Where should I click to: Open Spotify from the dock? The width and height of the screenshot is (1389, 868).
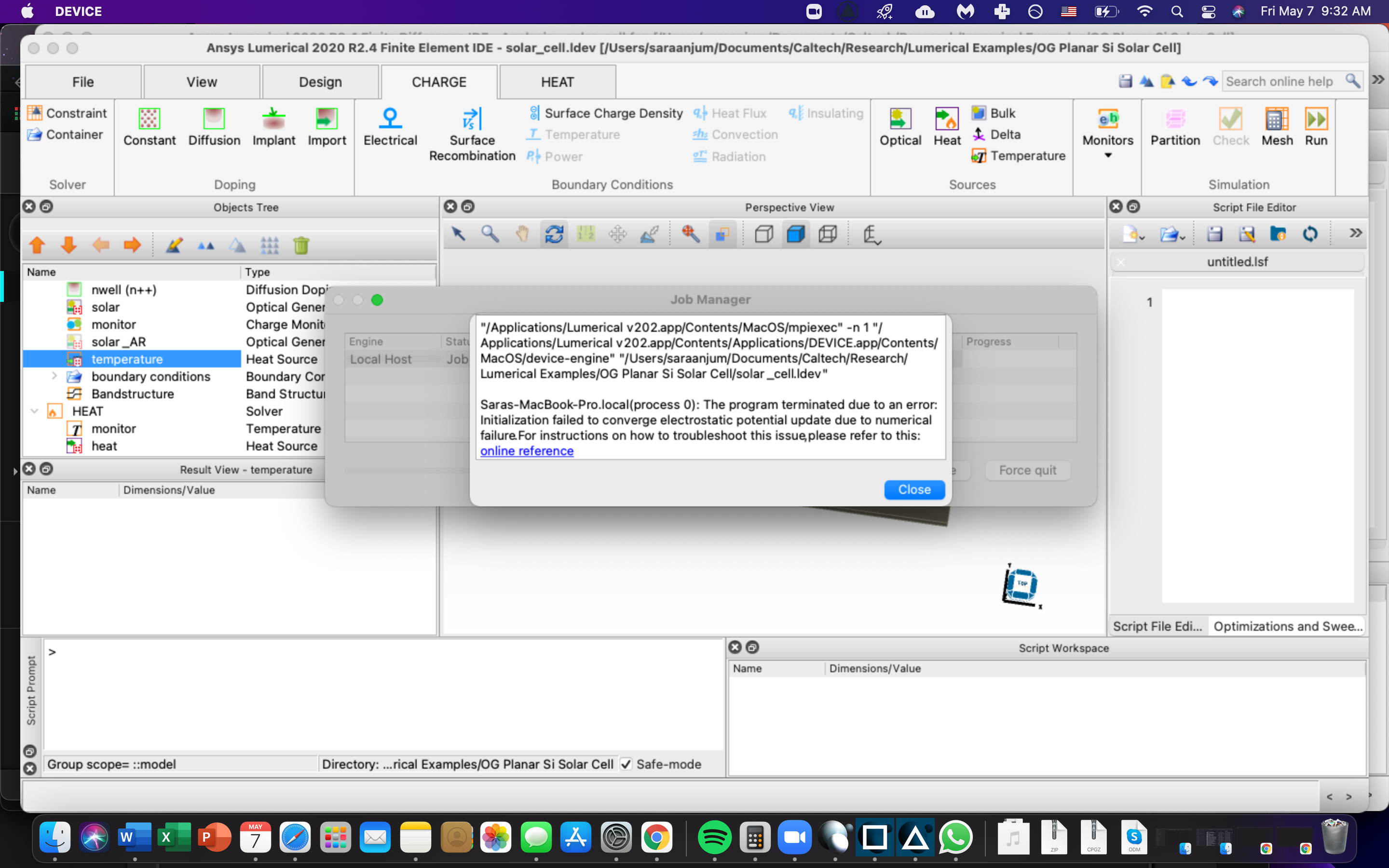[715, 838]
